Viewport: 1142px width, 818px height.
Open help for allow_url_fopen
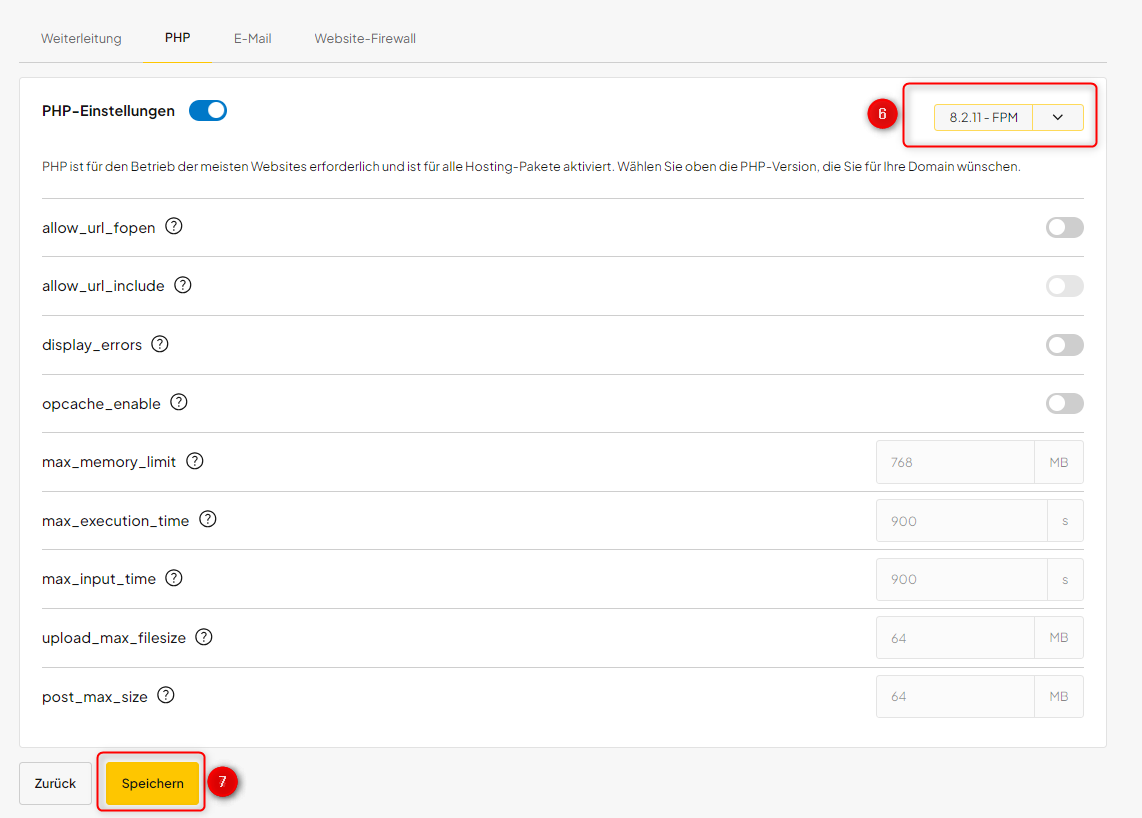tap(173, 227)
